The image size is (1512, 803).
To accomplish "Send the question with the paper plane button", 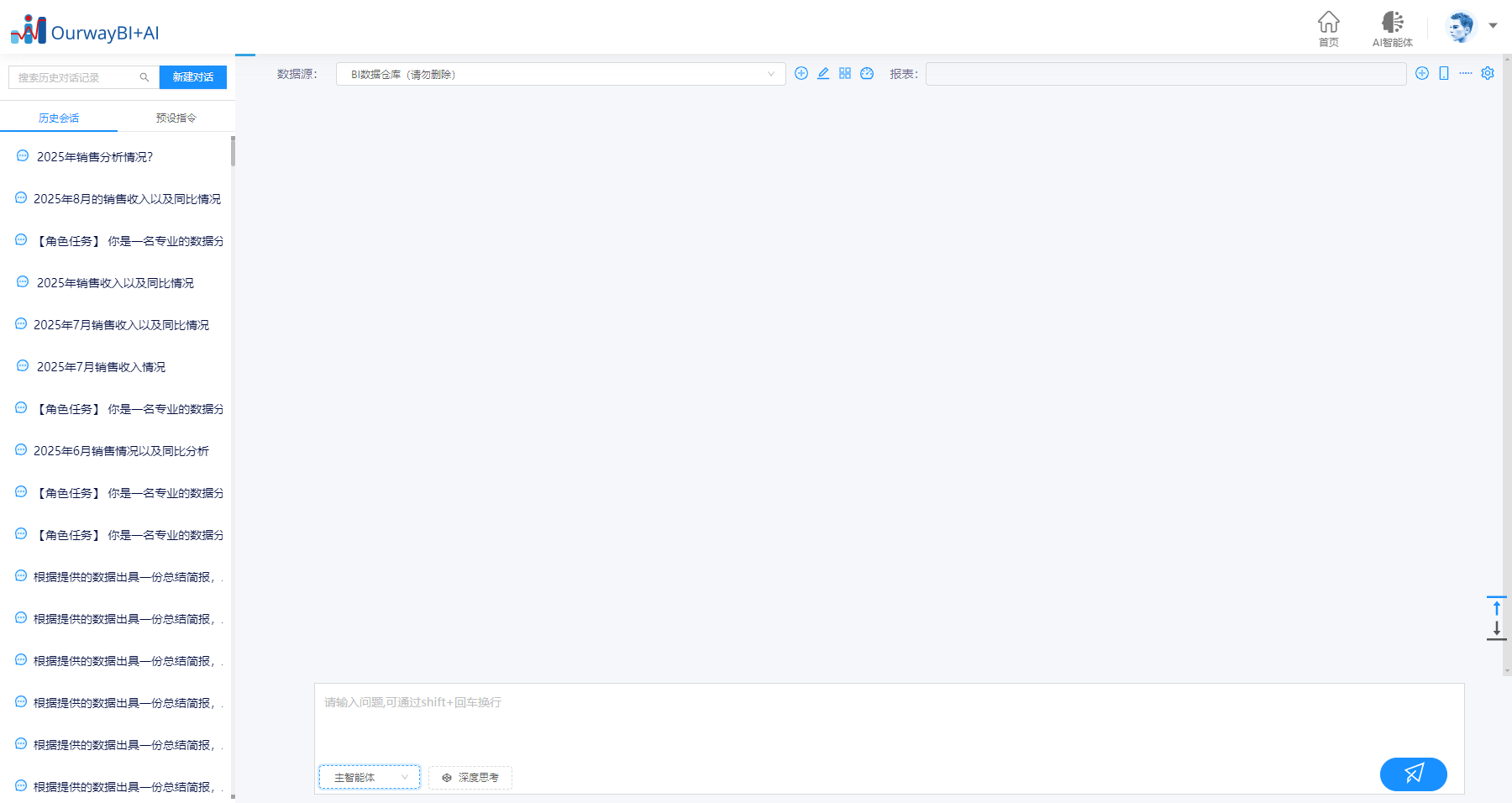I will coord(1414,774).
